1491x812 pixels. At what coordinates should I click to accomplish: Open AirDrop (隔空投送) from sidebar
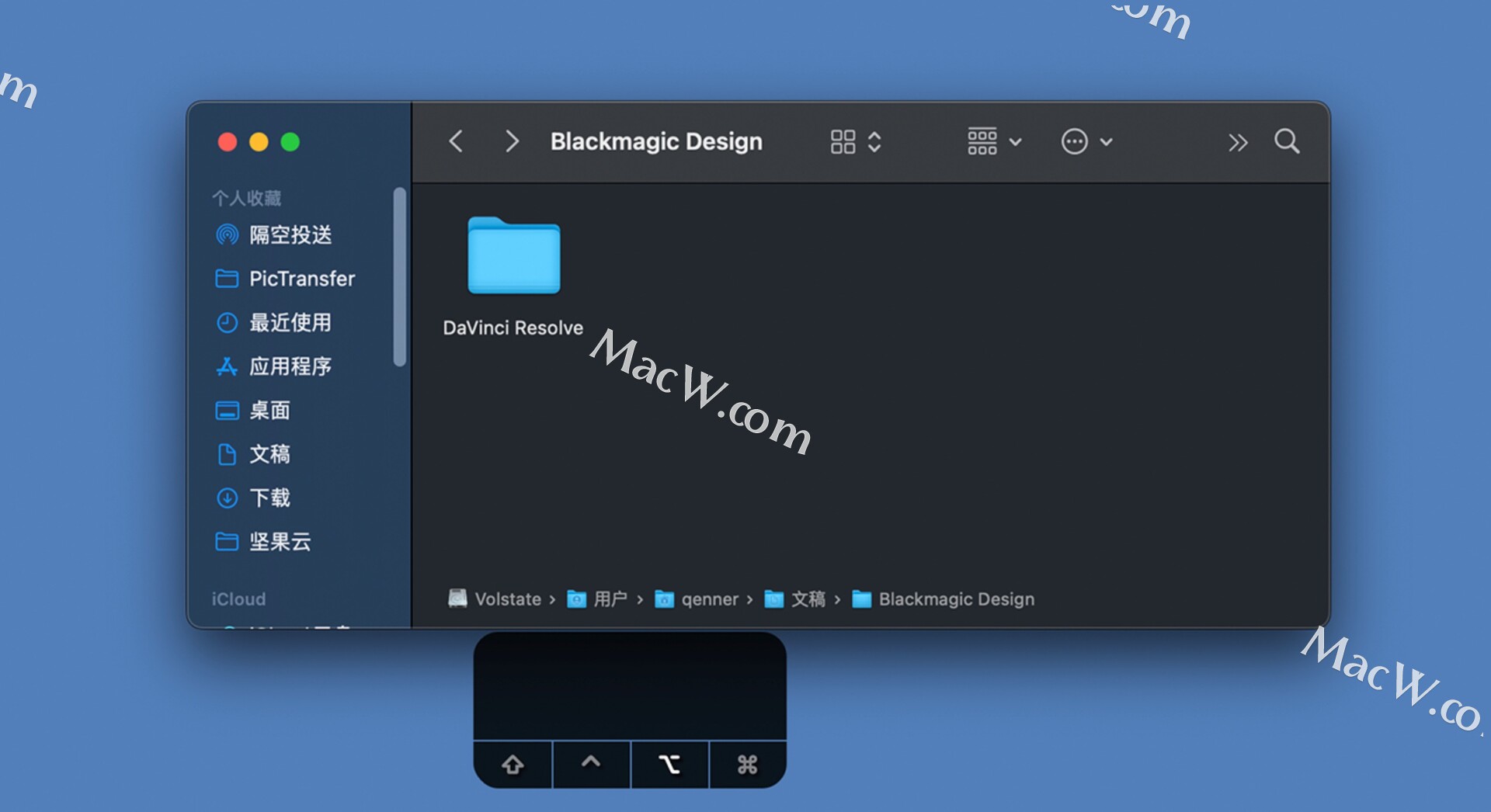coord(290,235)
